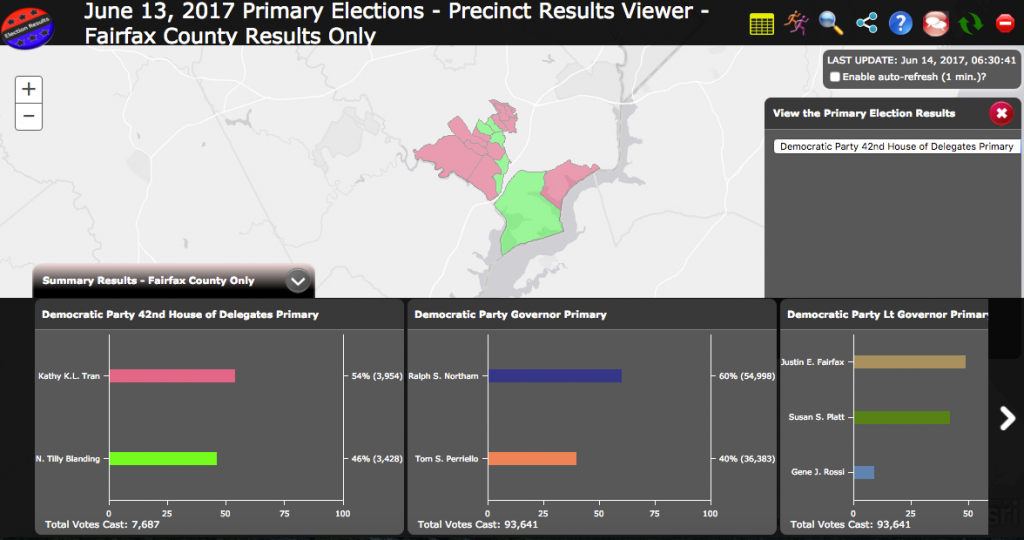This screenshot has width=1024, height=540.
Task: Zoom out on the map
Action: pyautogui.click(x=29, y=117)
